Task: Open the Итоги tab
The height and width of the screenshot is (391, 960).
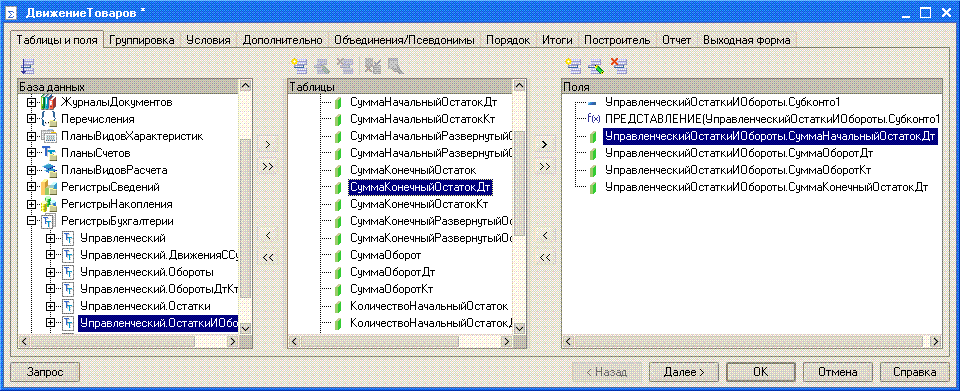Action: [557, 40]
